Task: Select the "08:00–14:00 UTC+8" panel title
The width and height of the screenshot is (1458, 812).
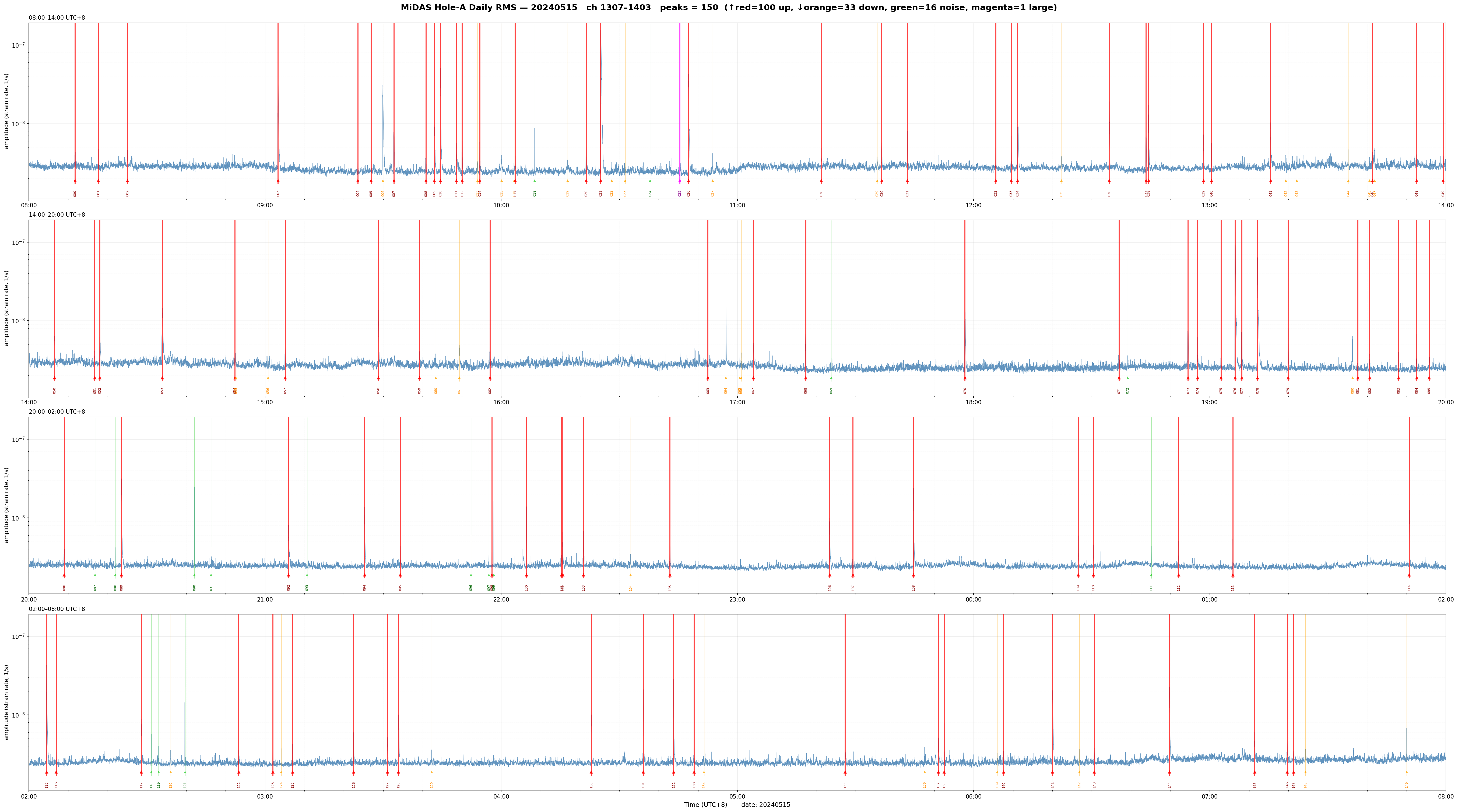Action: (57, 18)
